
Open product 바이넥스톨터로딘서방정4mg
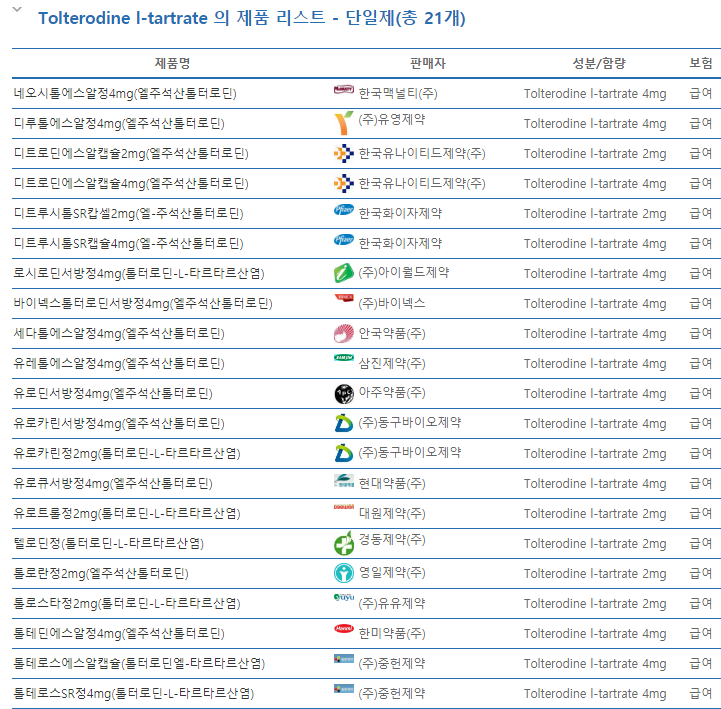(x=143, y=303)
